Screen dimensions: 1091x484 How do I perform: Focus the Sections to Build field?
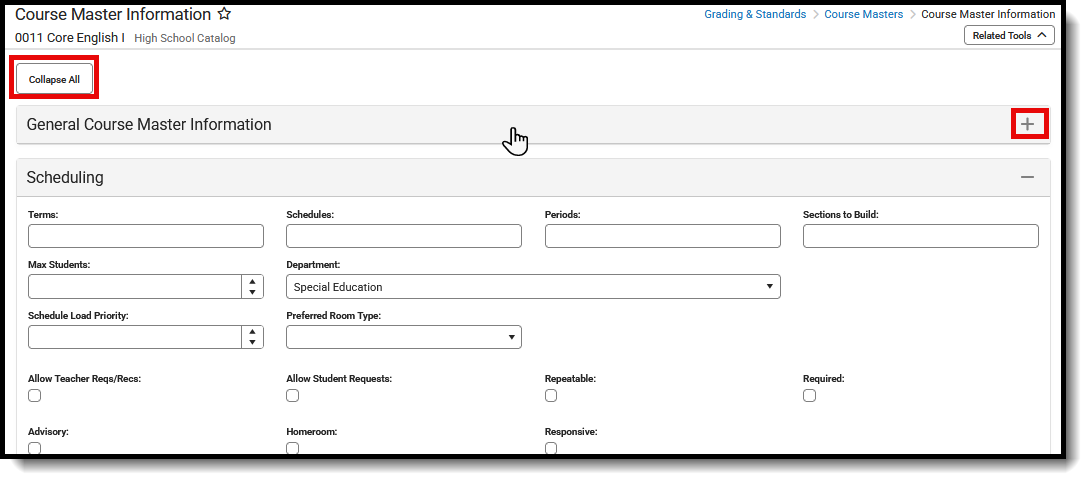point(920,236)
